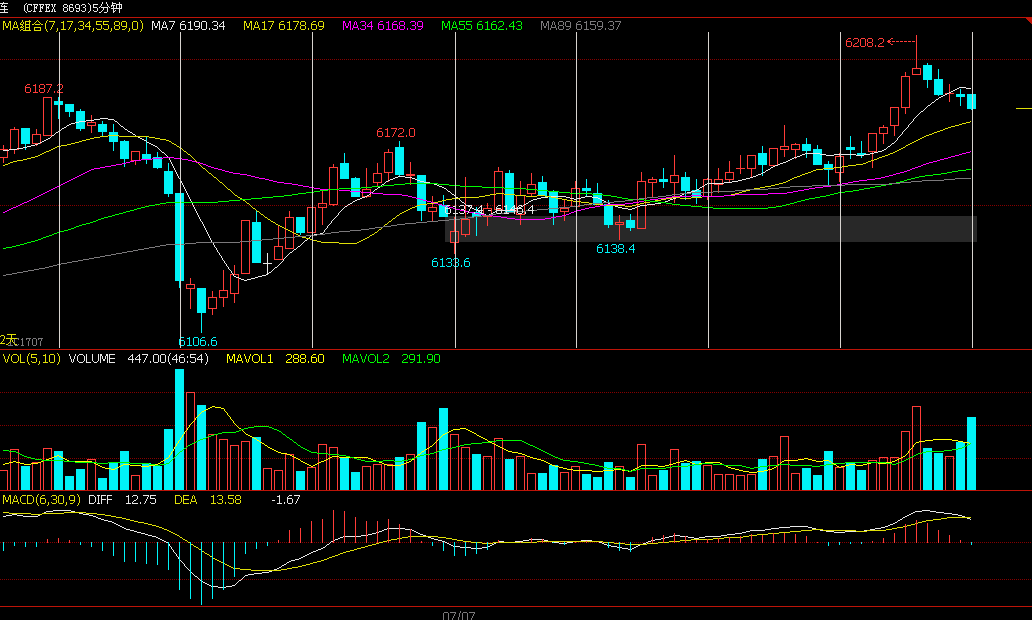
Task: Select the gray MA89 6159.37 legend
Action: click(580, 25)
